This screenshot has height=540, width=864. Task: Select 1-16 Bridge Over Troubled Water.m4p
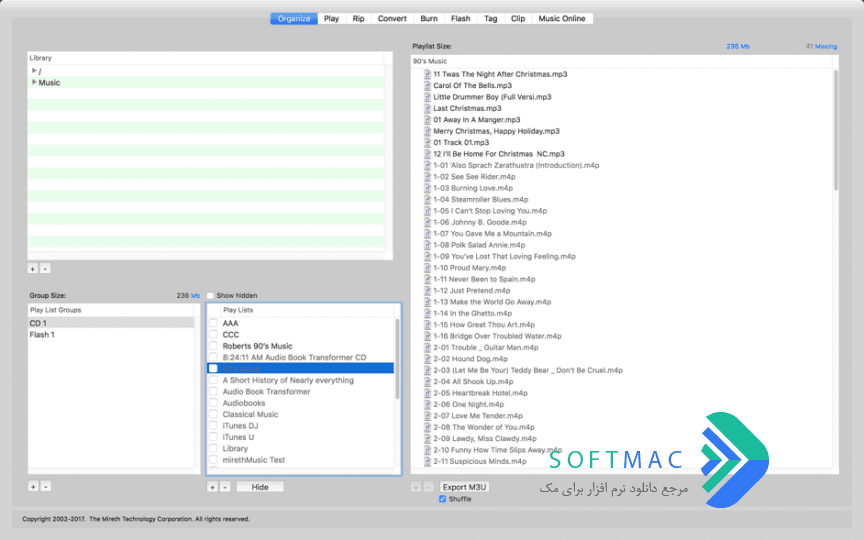click(x=497, y=336)
